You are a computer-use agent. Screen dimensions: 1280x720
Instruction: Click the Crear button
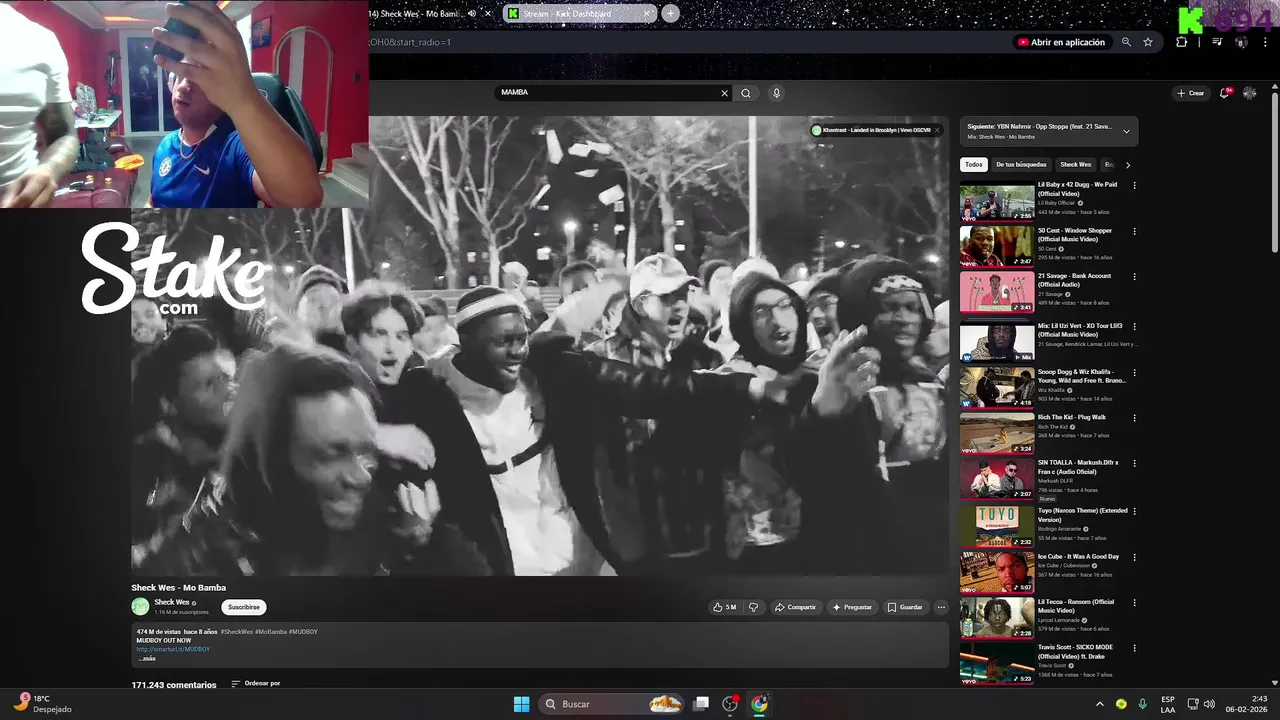(x=1191, y=93)
